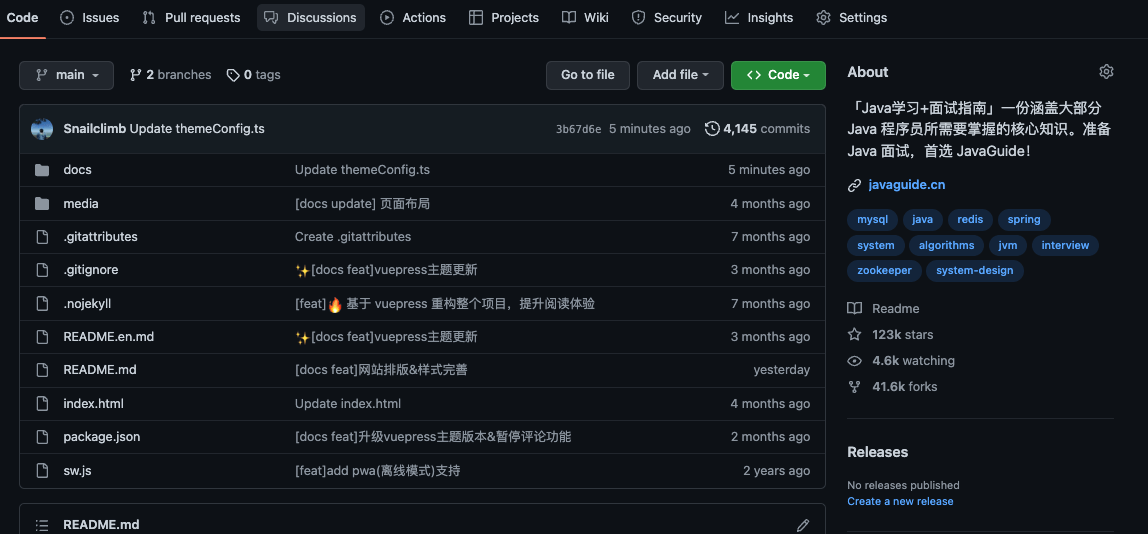Select the algorithms topic tag
The image size is (1148, 534).
pyautogui.click(x=947, y=245)
